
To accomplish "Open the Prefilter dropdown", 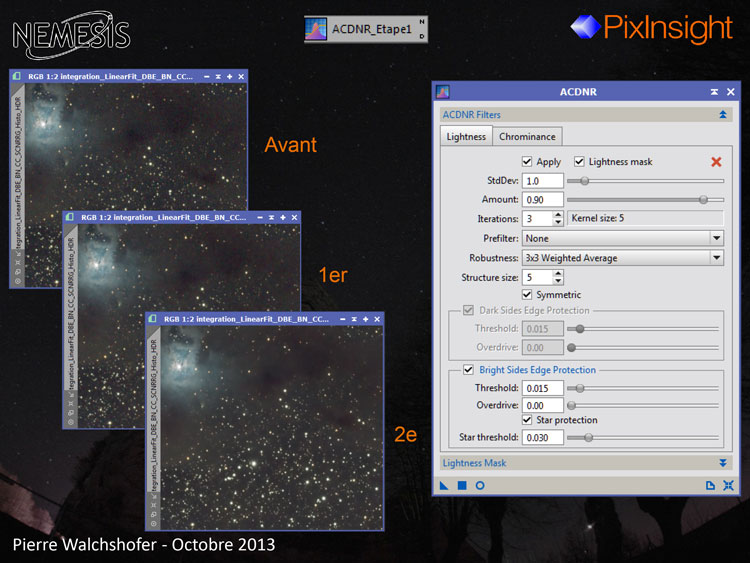I will point(622,238).
